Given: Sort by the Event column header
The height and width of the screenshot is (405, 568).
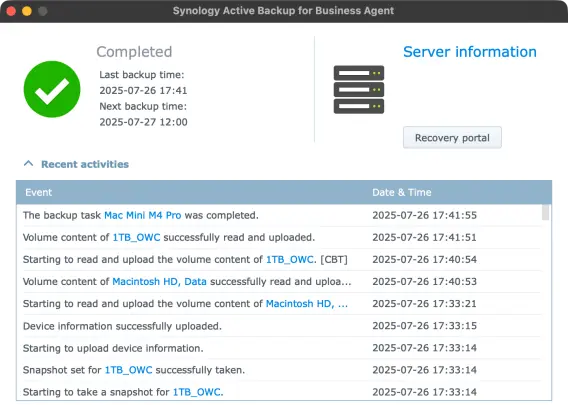Looking at the screenshot, I should [x=38, y=192].
